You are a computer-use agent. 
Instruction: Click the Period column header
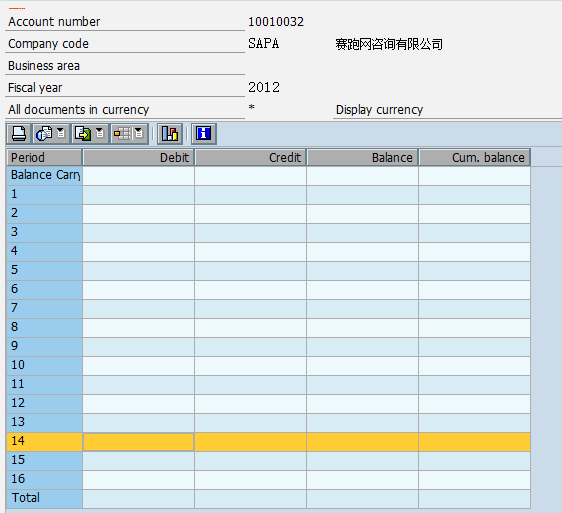point(44,158)
